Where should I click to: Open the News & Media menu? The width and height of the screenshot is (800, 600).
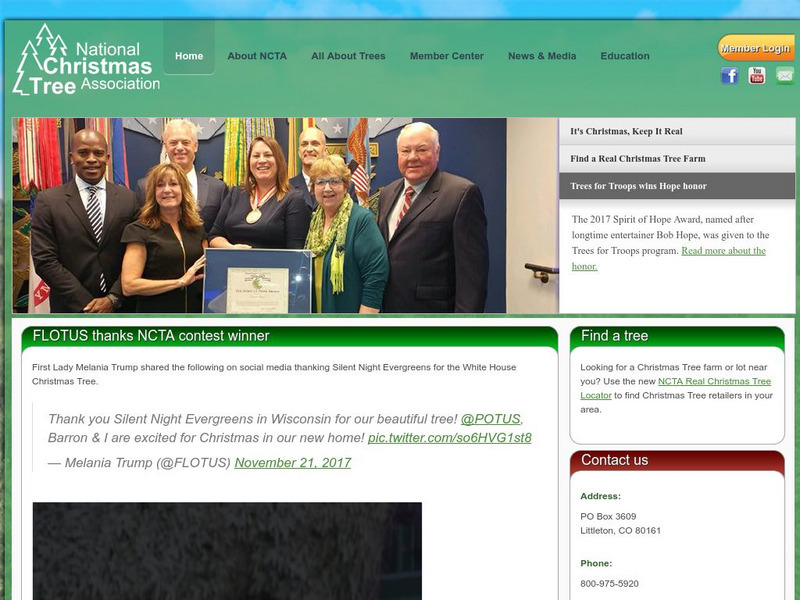pos(542,56)
